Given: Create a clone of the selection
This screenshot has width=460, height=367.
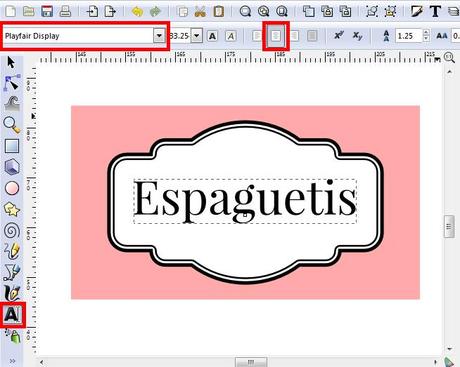Looking at the screenshot, I should click(x=327, y=11).
